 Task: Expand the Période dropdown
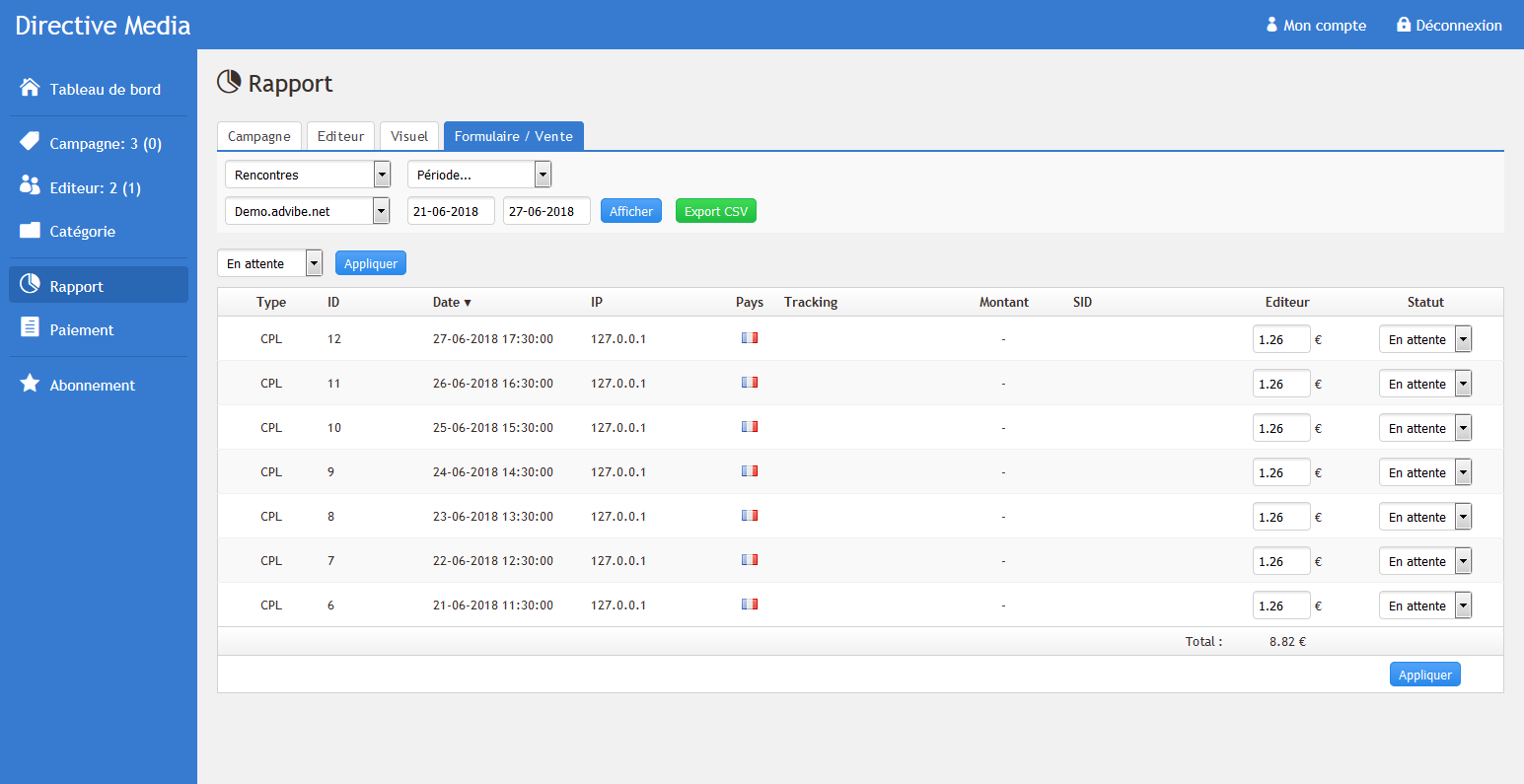coord(479,175)
